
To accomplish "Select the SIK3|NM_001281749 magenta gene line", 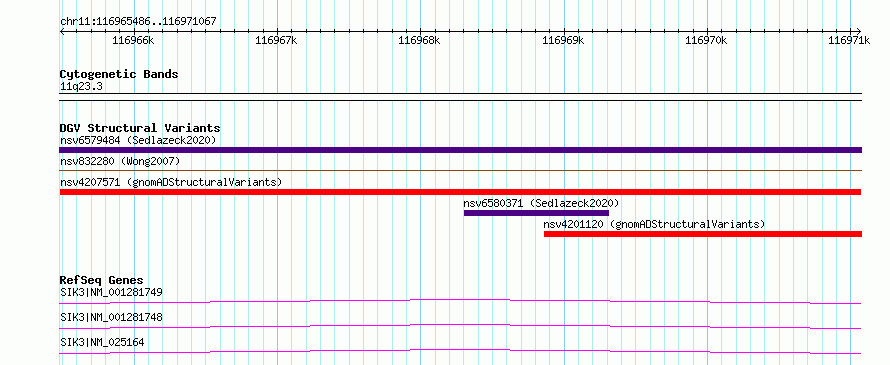I will point(460,301).
